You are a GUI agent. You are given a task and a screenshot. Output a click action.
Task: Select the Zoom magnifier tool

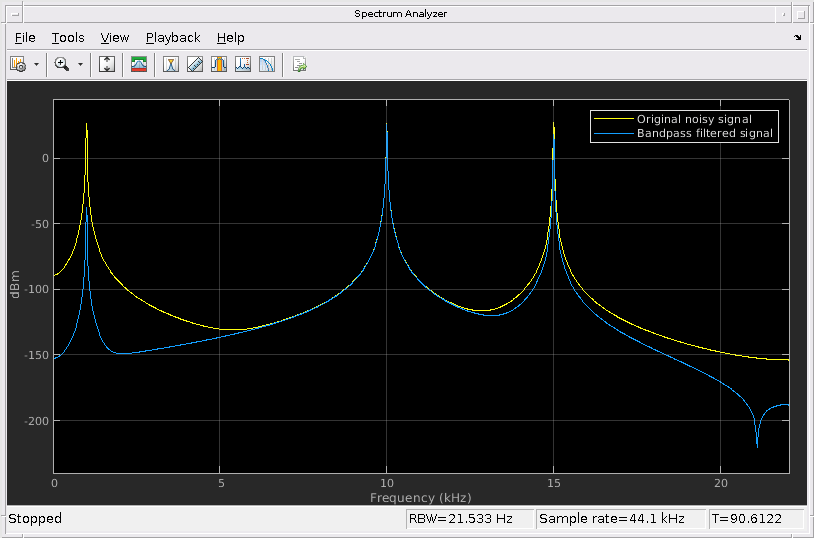coord(62,65)
